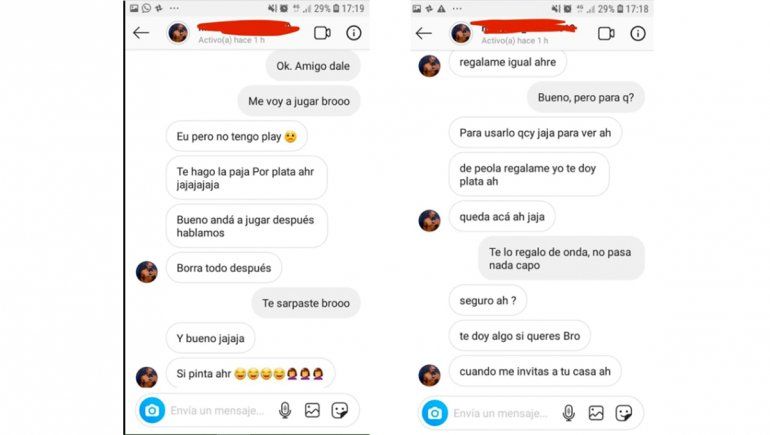Tap the 'Te sarpaste brooo' message bubble

coord(306,303)
